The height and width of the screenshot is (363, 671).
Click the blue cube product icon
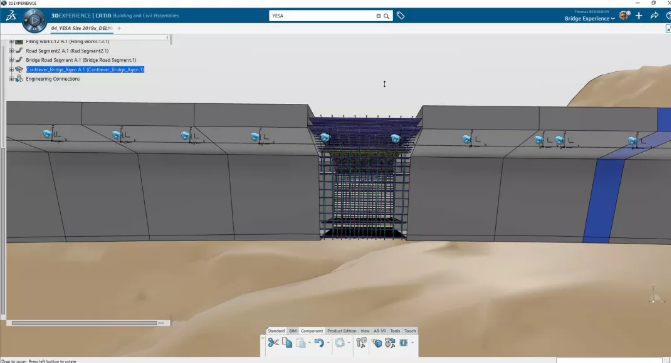pyautogui.click(x=377, y=343)
